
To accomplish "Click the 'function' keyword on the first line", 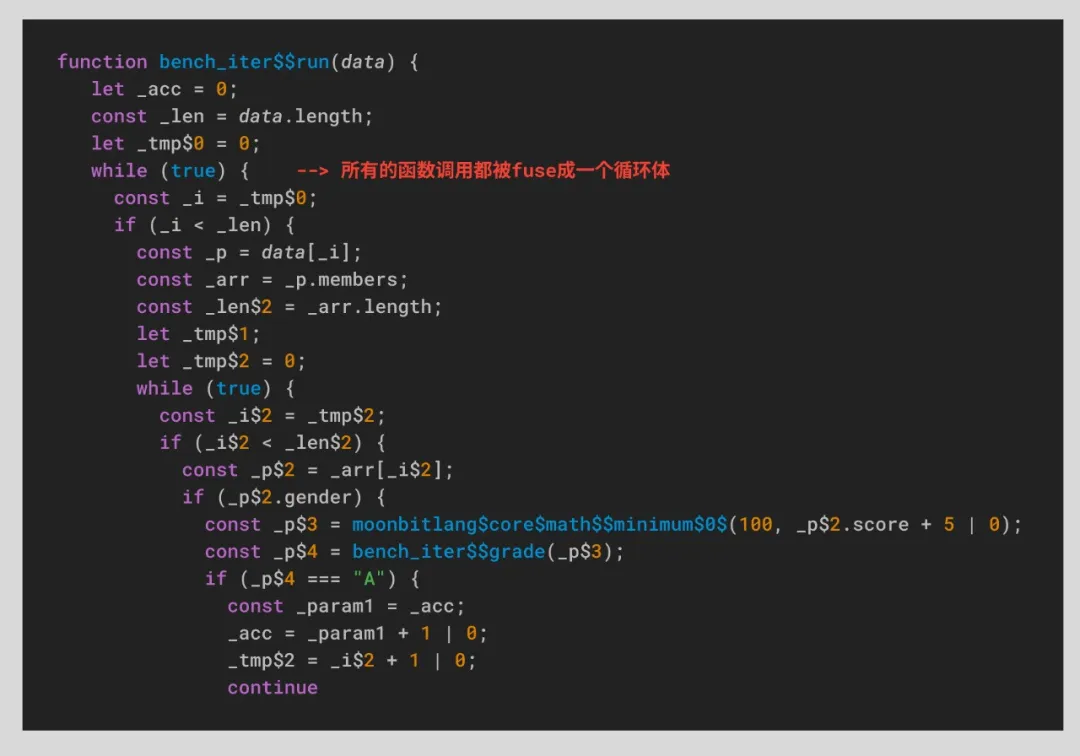I will point(102,62).
